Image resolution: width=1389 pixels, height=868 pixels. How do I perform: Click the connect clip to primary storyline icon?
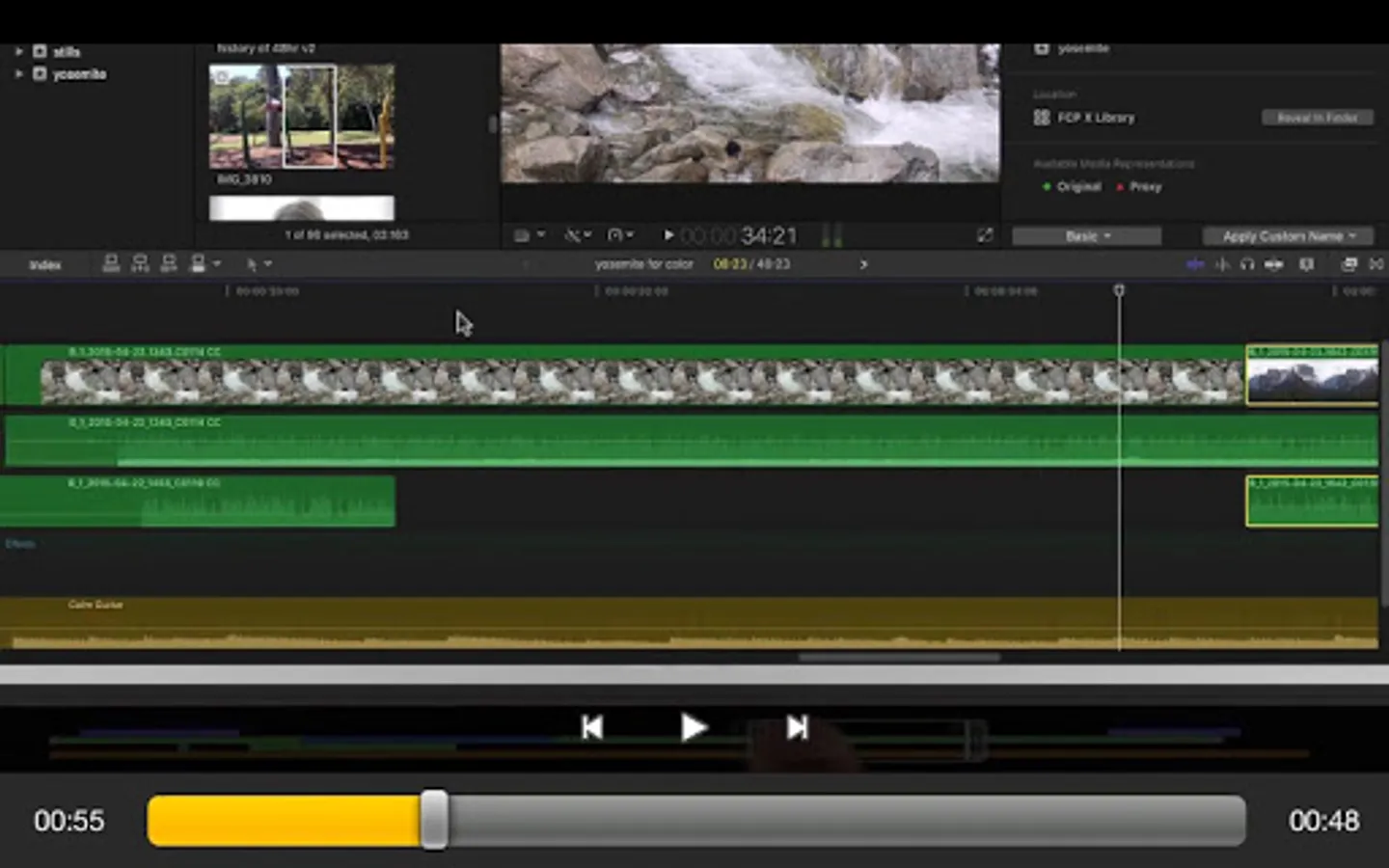111,263
